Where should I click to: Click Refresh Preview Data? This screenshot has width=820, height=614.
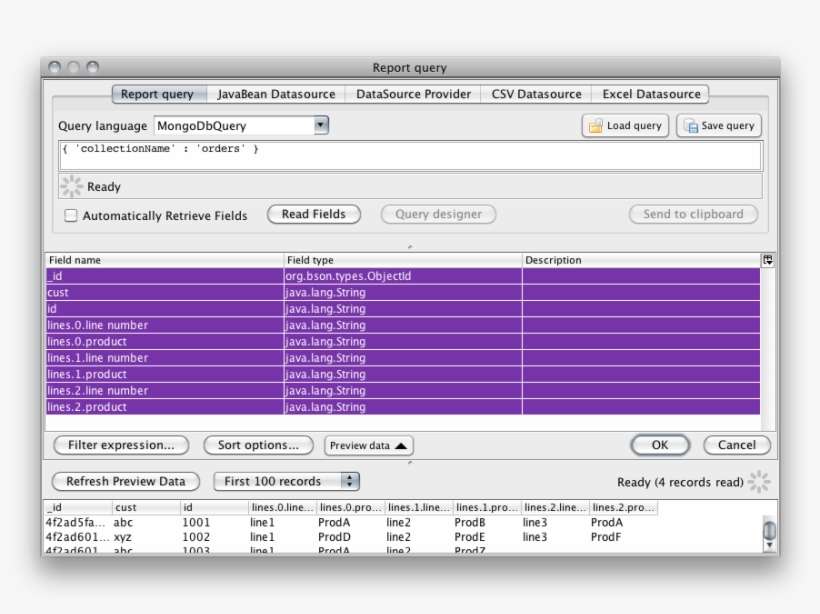[124, 480]
